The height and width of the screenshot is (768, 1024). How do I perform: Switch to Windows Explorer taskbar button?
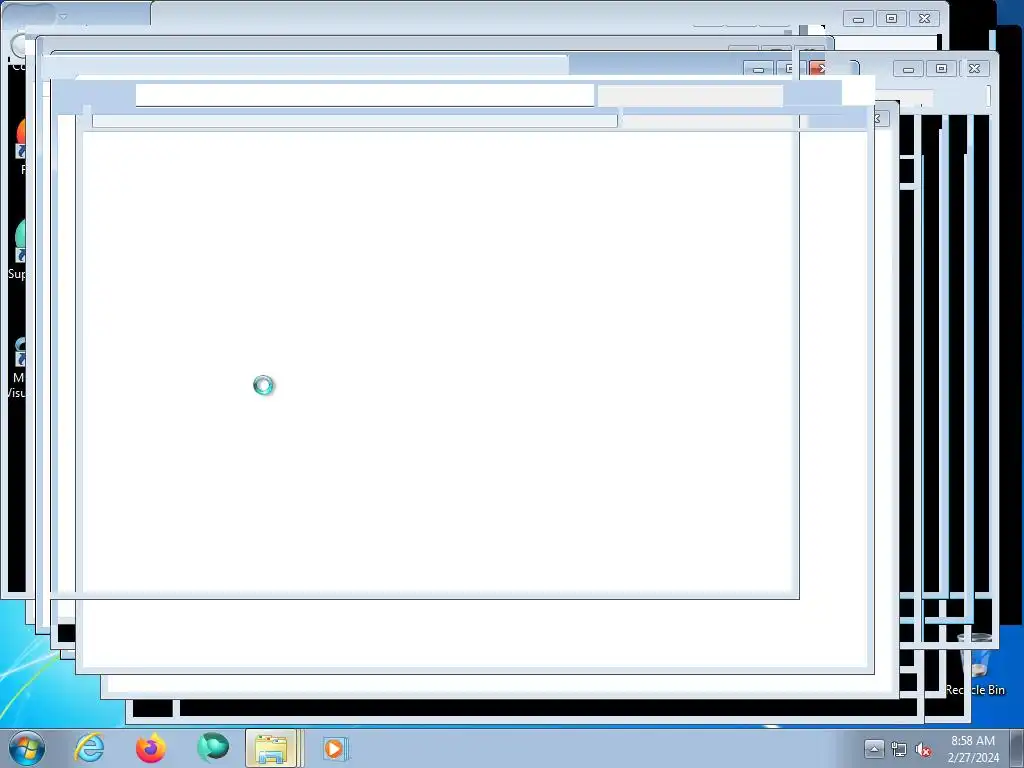(x=274, y=748)
